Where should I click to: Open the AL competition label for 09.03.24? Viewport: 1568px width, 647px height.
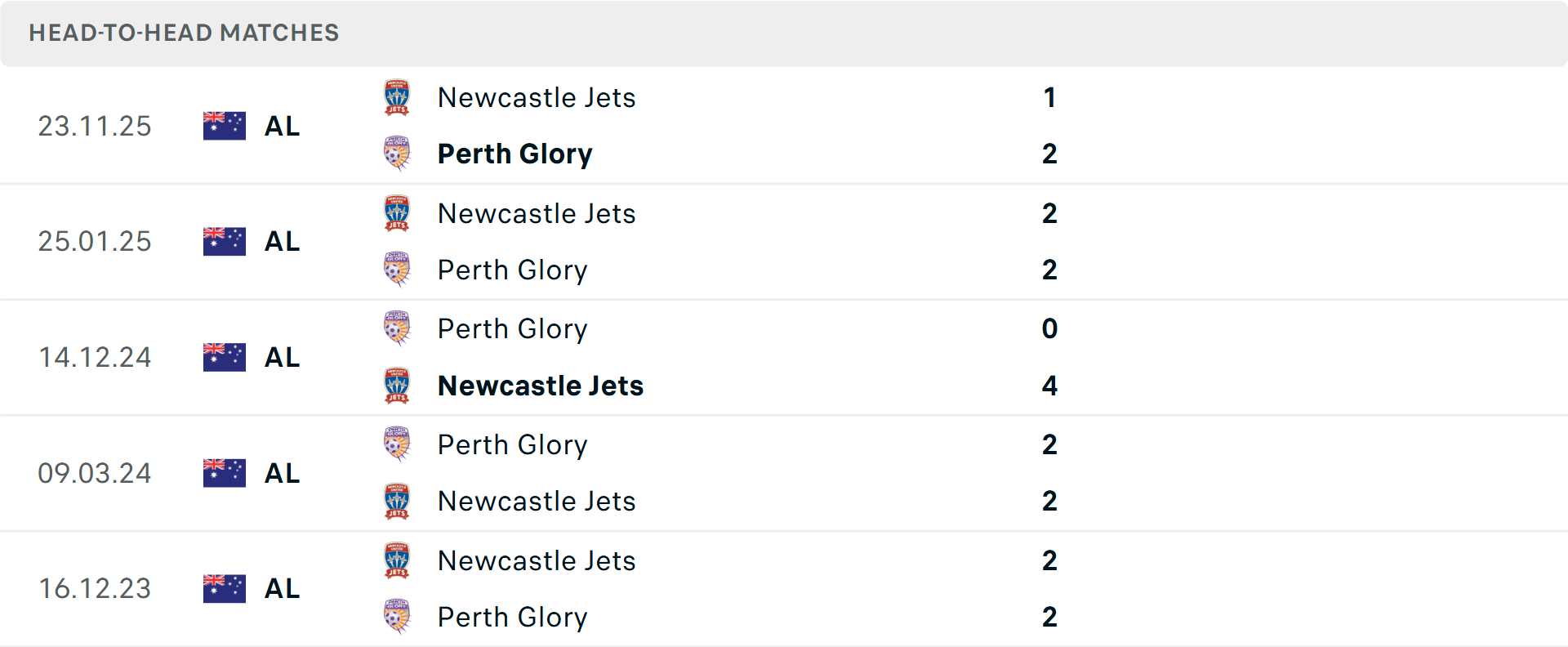coord(282,473)
